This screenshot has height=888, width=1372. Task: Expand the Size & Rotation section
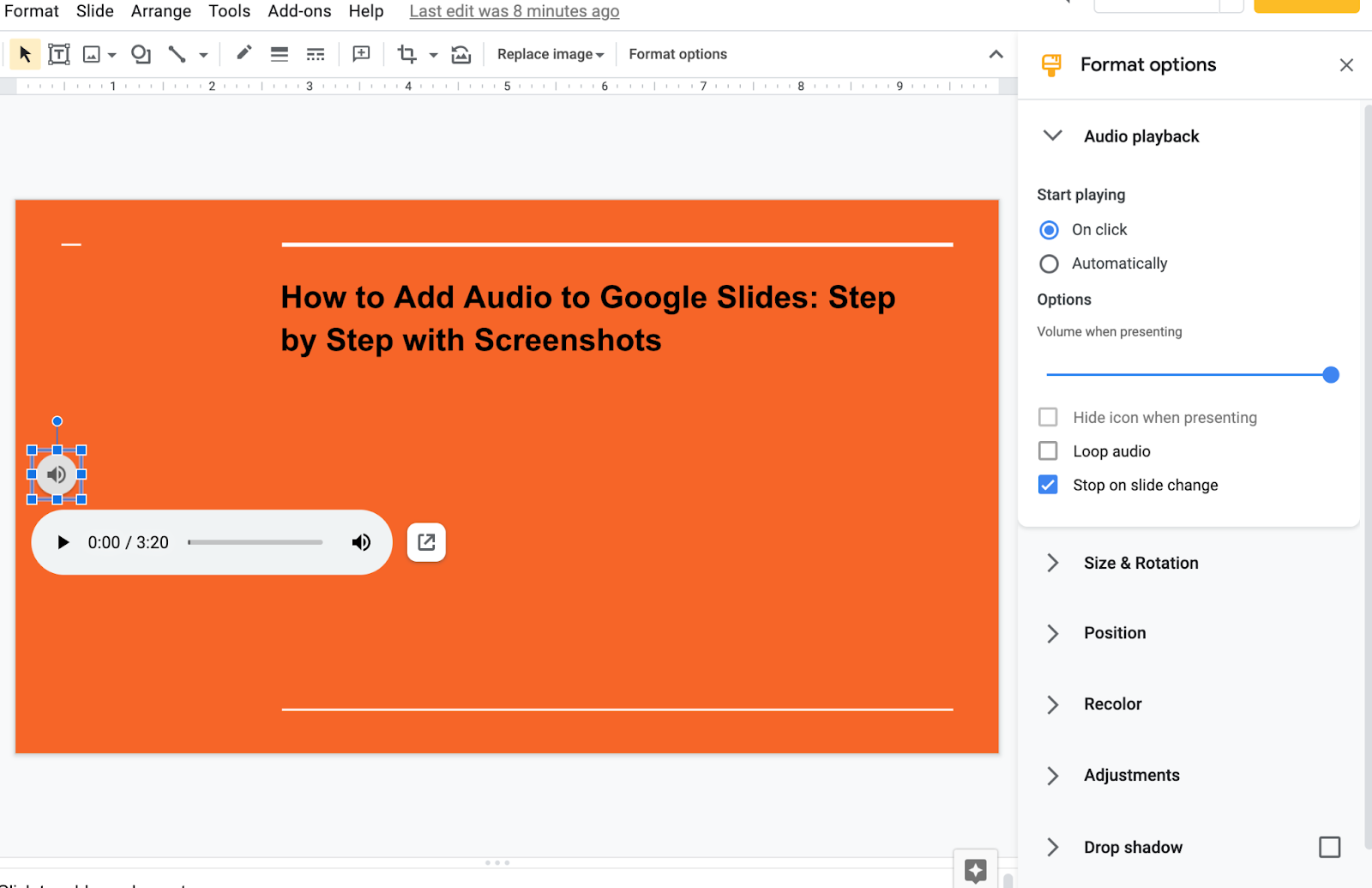[x=1052, y=563]
